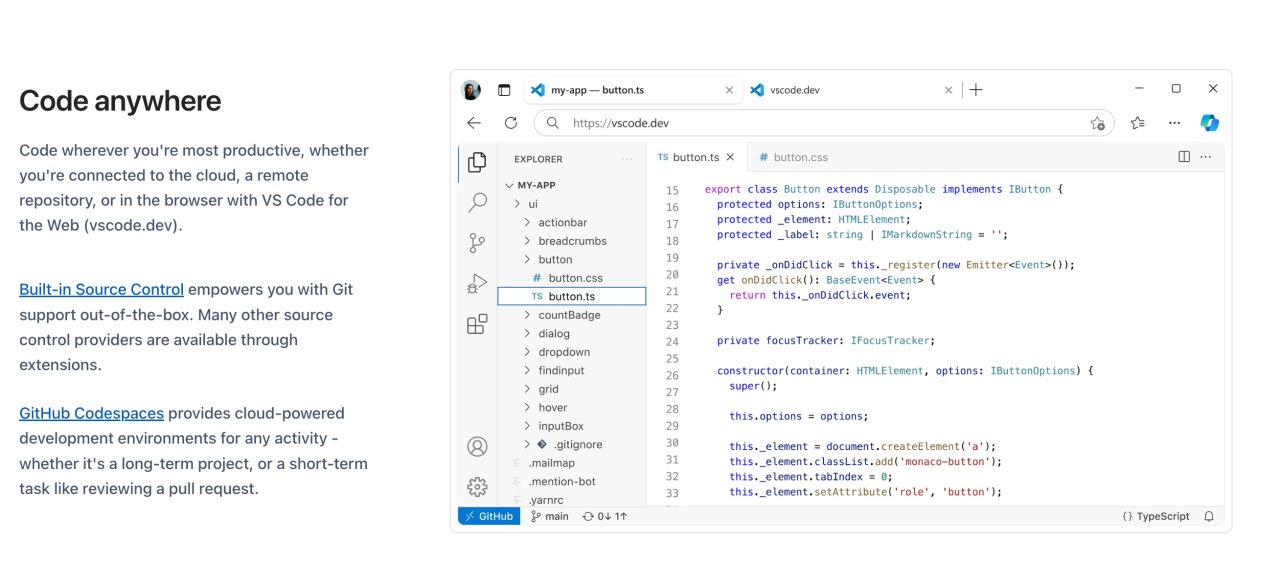Open the Explorer view in activity bar
The image size is (1280, 566).
[477, 161]
